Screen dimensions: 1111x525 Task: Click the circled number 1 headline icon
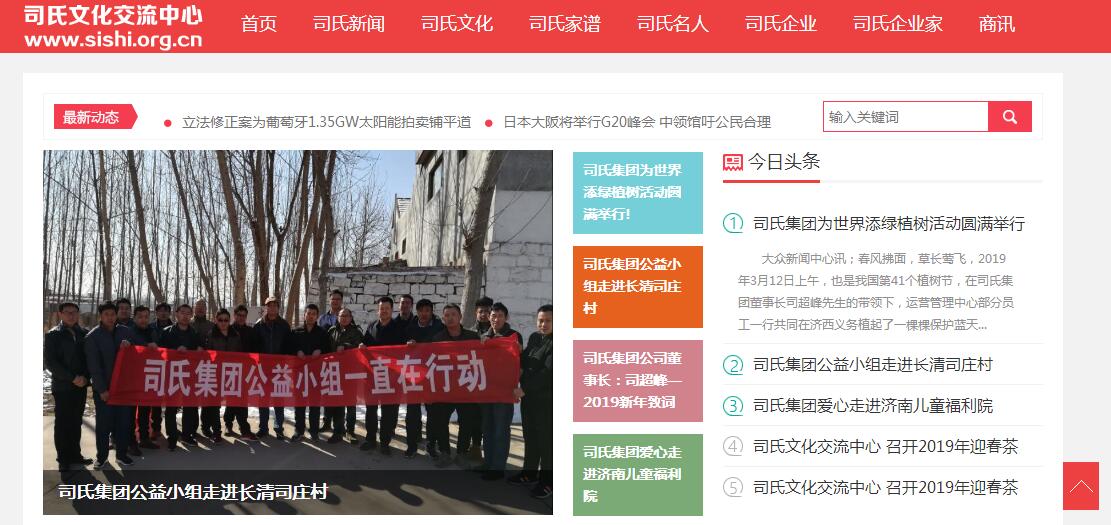[733, 224]
